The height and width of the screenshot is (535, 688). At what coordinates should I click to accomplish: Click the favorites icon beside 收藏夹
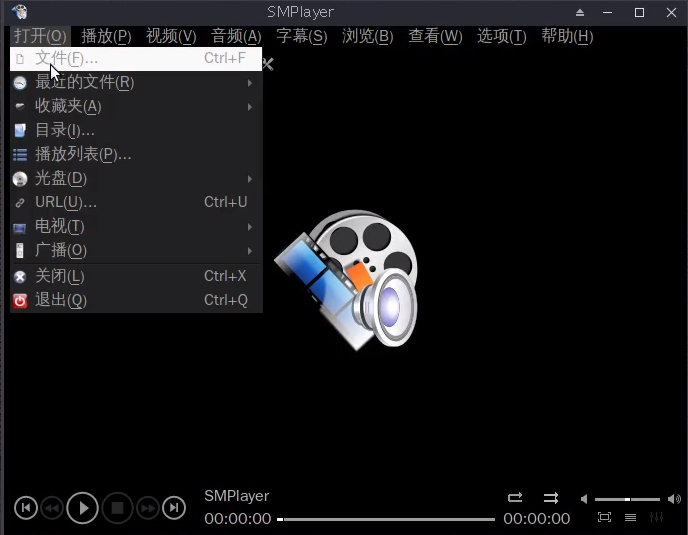20,106
